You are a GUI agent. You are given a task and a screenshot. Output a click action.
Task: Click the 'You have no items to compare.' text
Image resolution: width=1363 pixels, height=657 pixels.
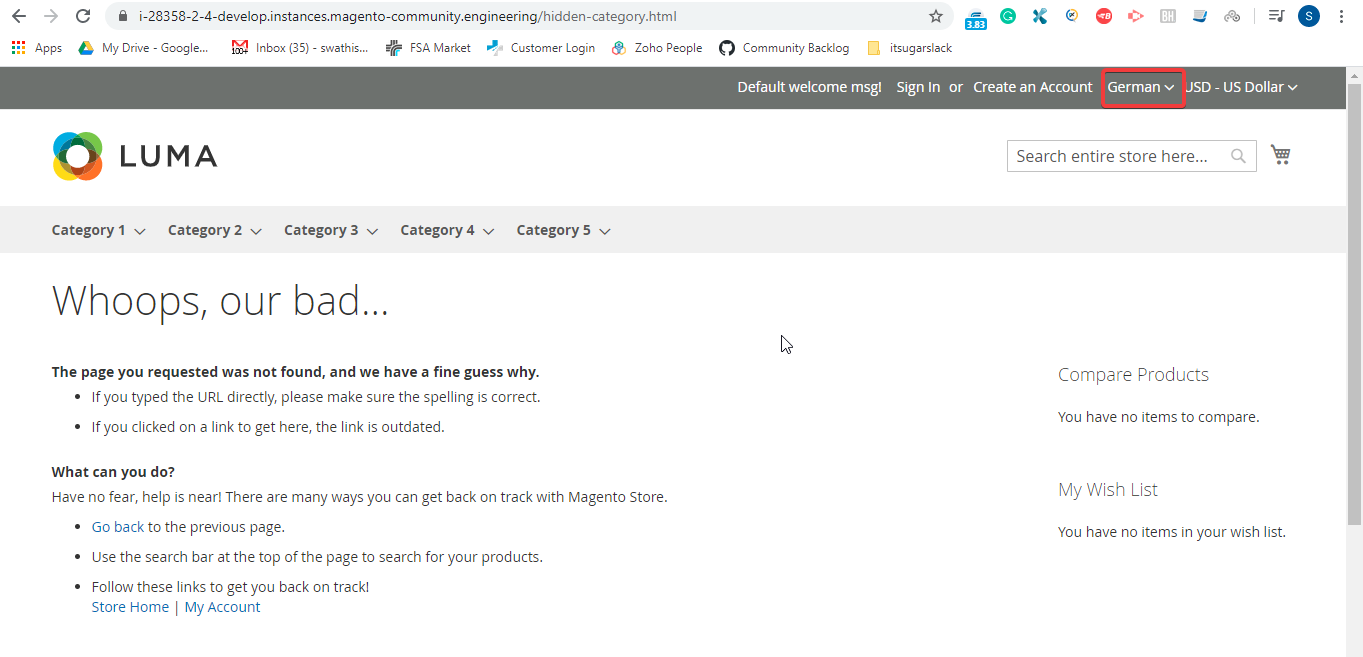(x=1159, y=417)
